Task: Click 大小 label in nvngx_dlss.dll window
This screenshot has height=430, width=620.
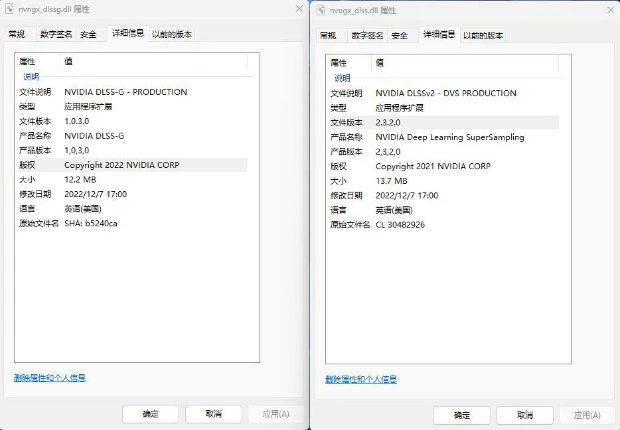Action: [338, 181]
